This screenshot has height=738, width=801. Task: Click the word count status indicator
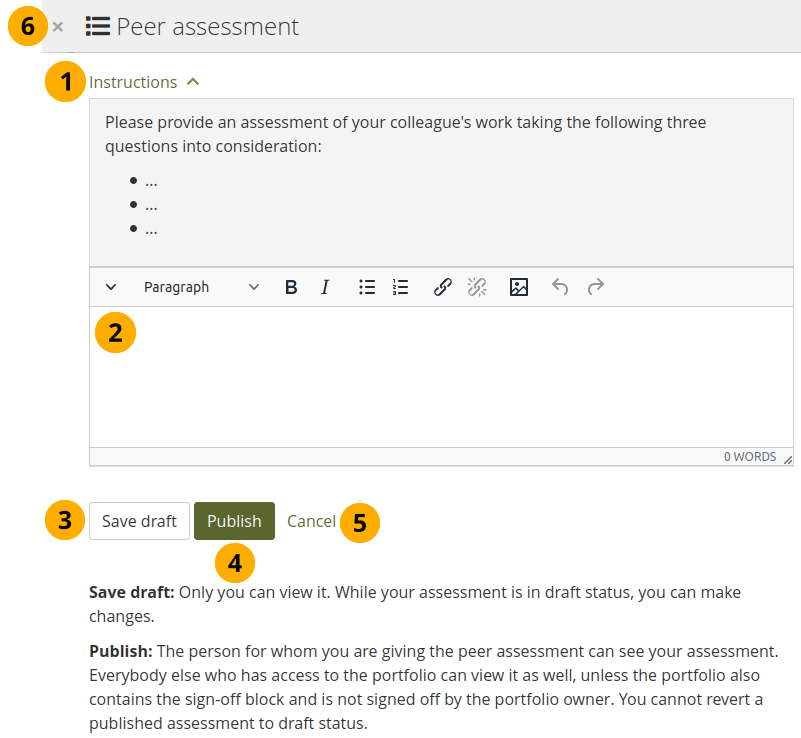tap(750, 457)
